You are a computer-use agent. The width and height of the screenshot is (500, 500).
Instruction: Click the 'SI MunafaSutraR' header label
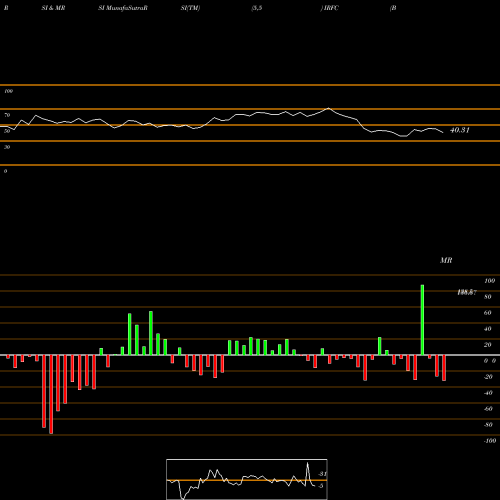tap(123, 8)
